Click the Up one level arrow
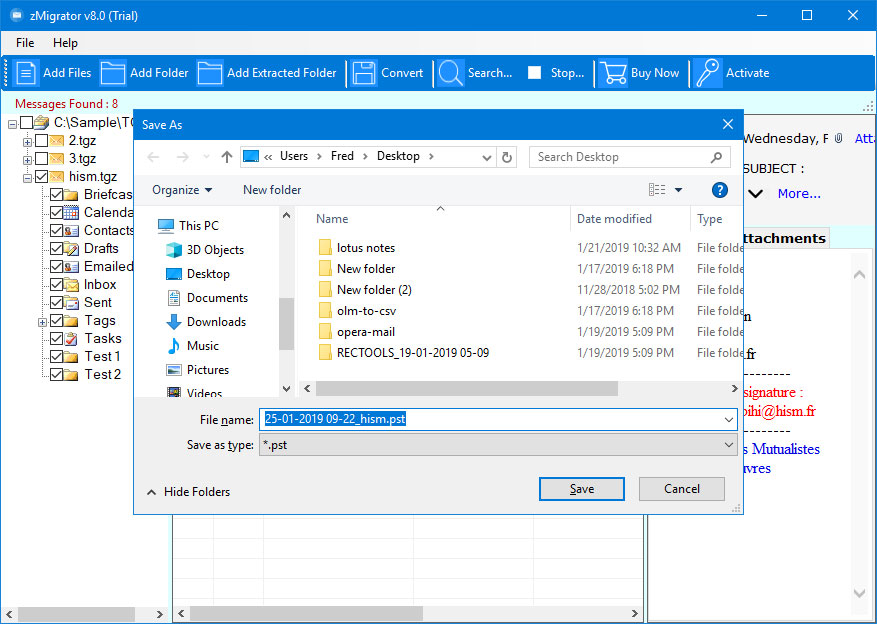The width and height of the screenshot is (877, 624). (227, 157)
